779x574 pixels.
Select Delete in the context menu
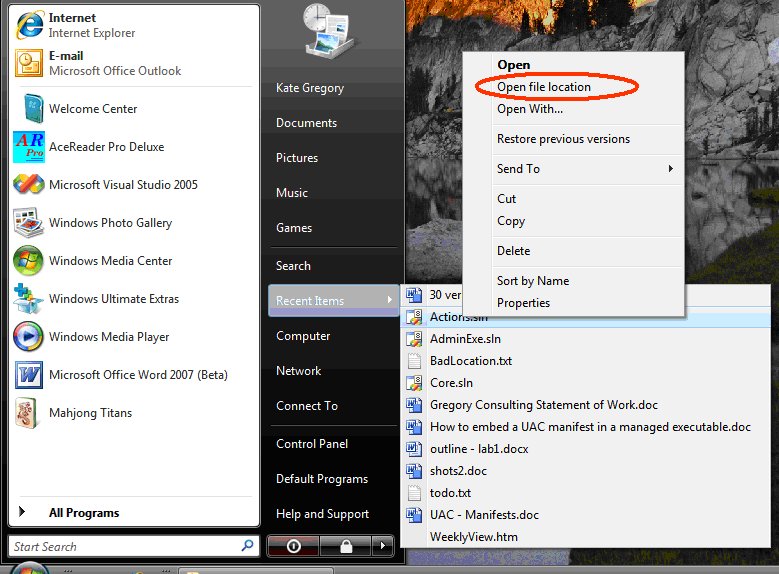tap(513, 250)
